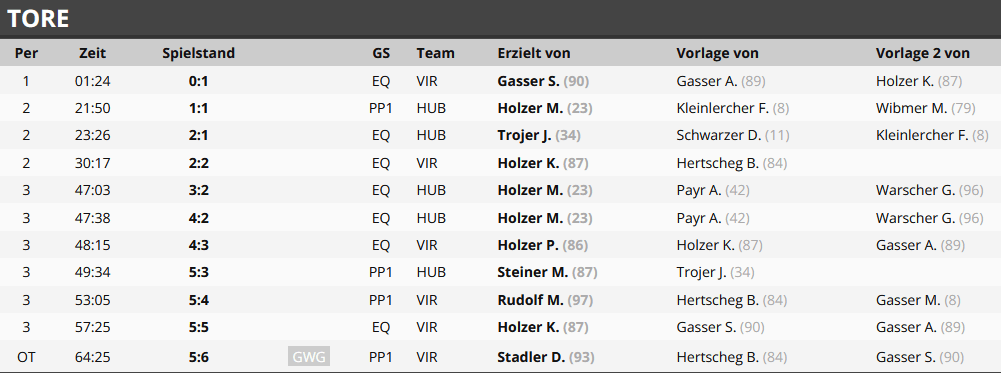Open scorer Gasser S. (90) player link
This screenshot has height=373, width=1001.
click(543, 81)
